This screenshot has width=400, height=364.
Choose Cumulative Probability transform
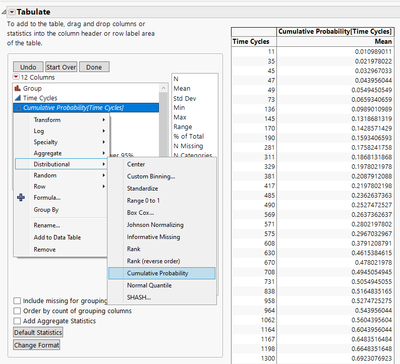pos(162,273)
